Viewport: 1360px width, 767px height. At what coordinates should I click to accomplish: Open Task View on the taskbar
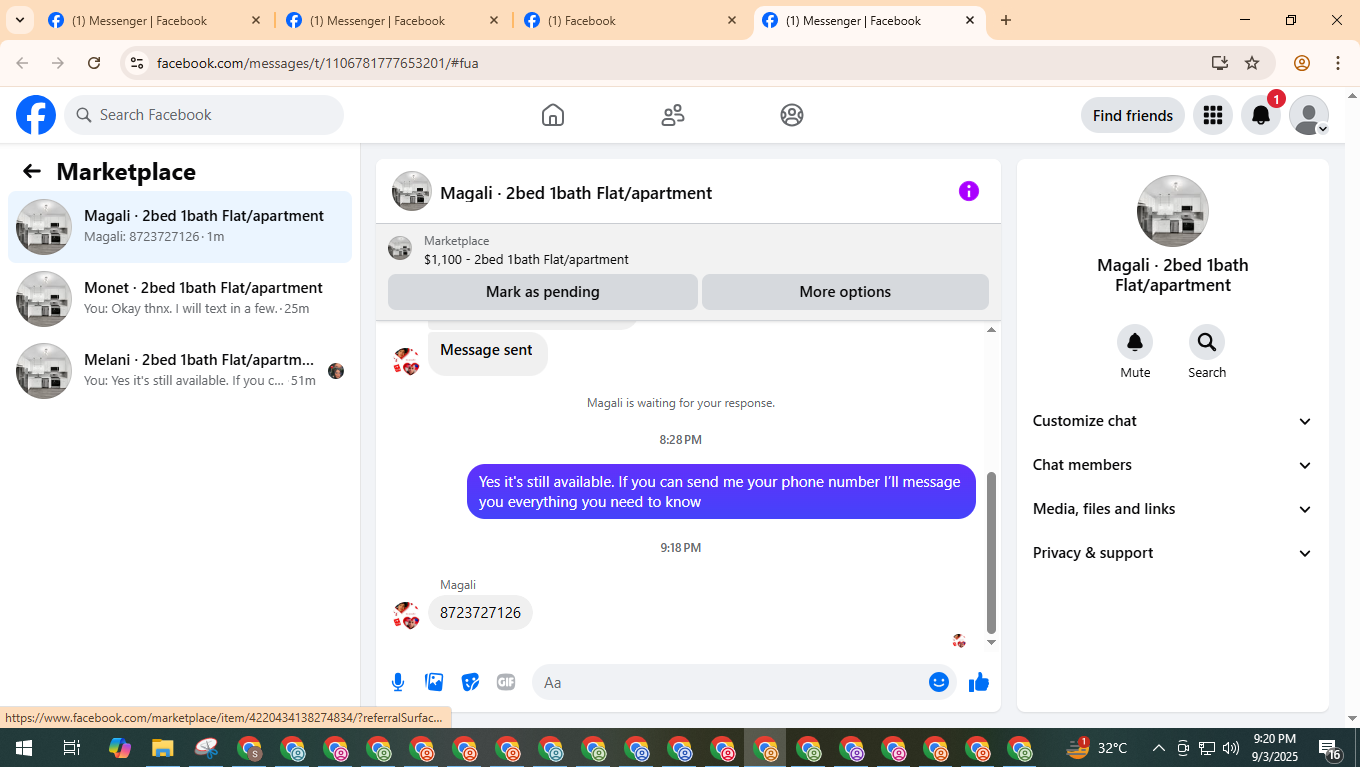(72, 748)
